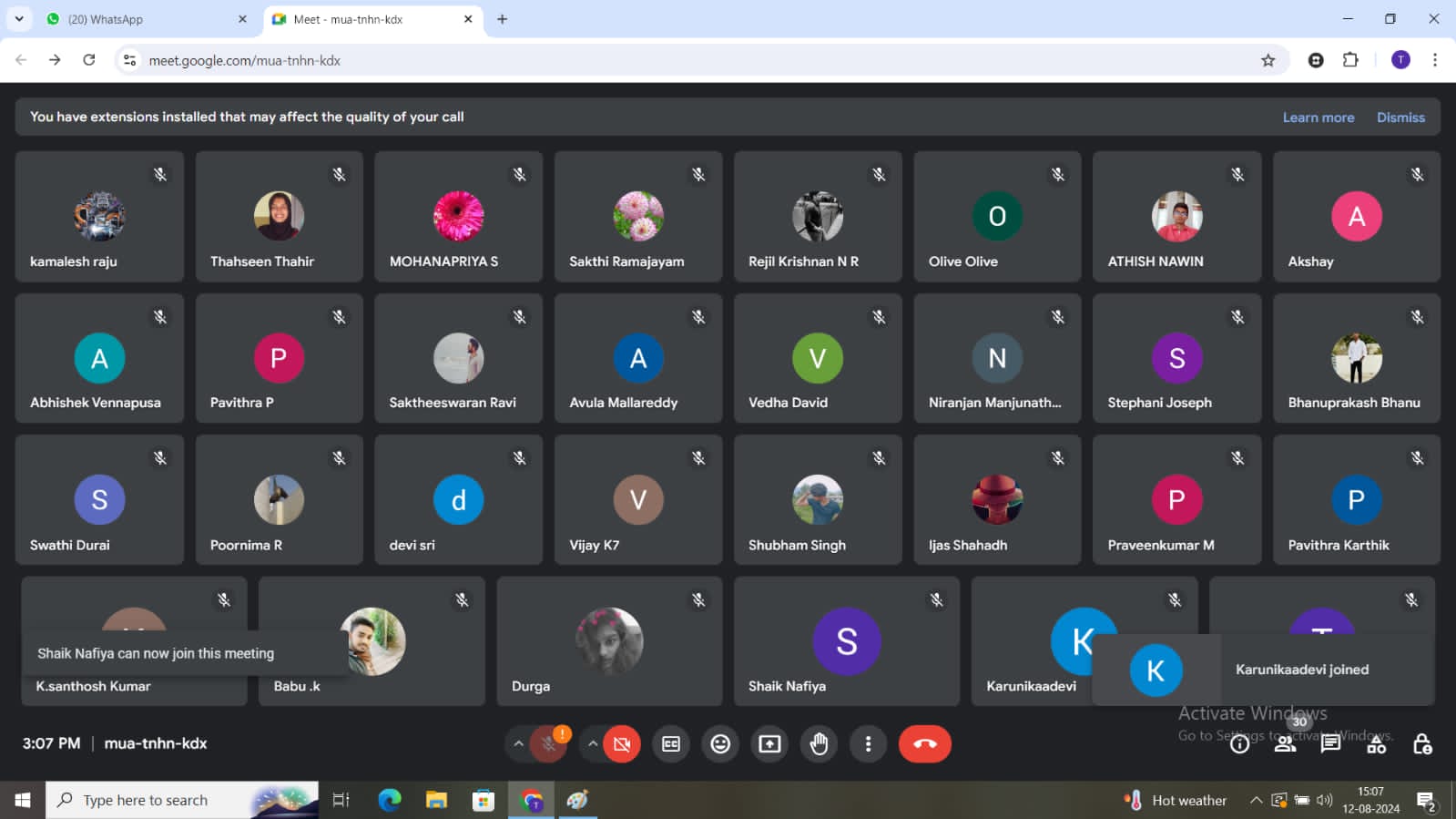The width and height of the screenshot is (1456, 819).
Task: Expand audio settings arrow beside microphone
Action: pyautogui.click(x=518, y=744)
